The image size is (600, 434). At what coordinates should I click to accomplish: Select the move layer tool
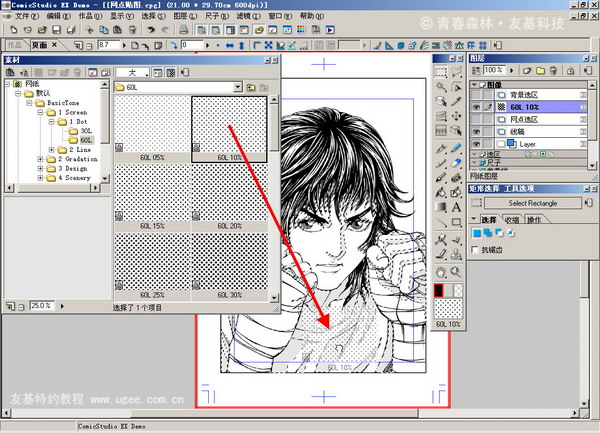click(x=456, y=116)
